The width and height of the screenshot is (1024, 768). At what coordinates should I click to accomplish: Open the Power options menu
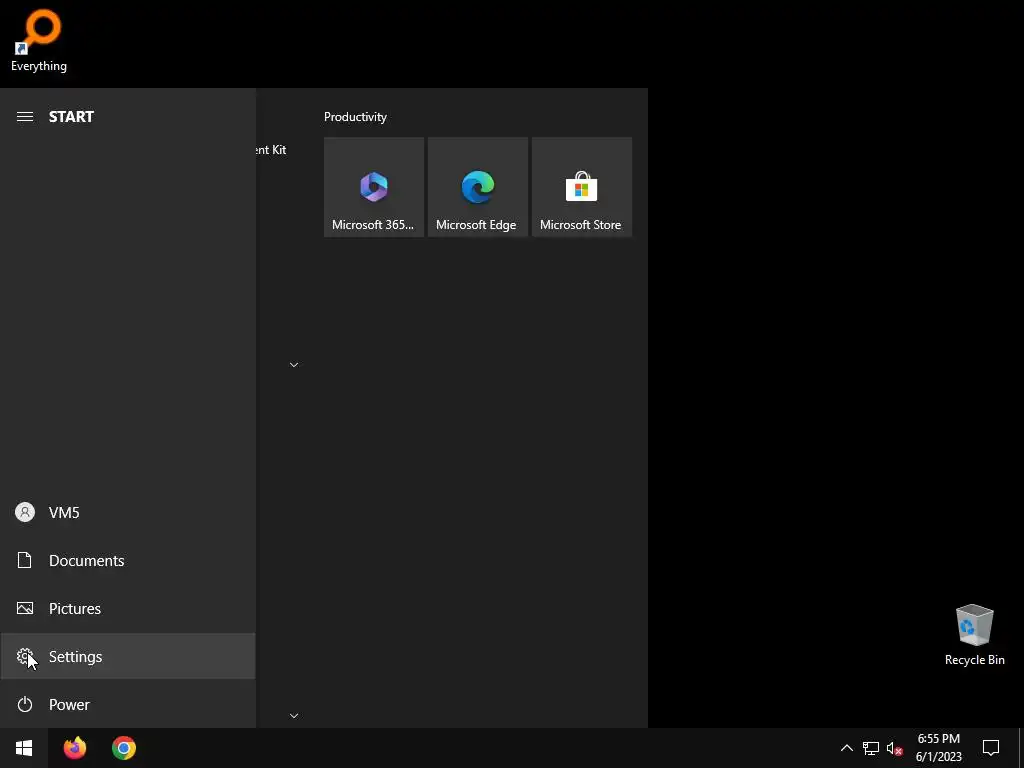127,705
